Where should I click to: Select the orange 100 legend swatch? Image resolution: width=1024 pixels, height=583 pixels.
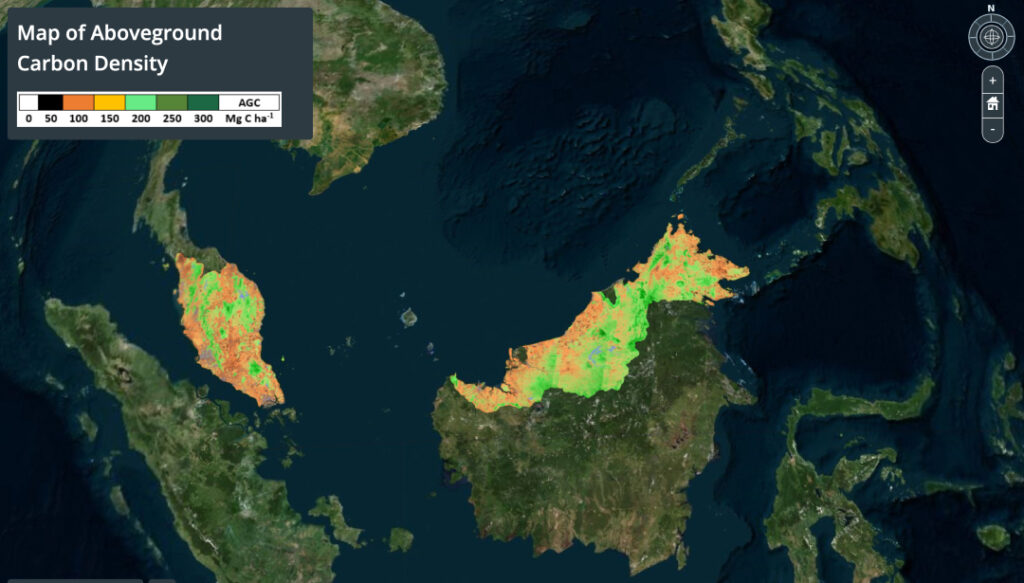point(79,102)
